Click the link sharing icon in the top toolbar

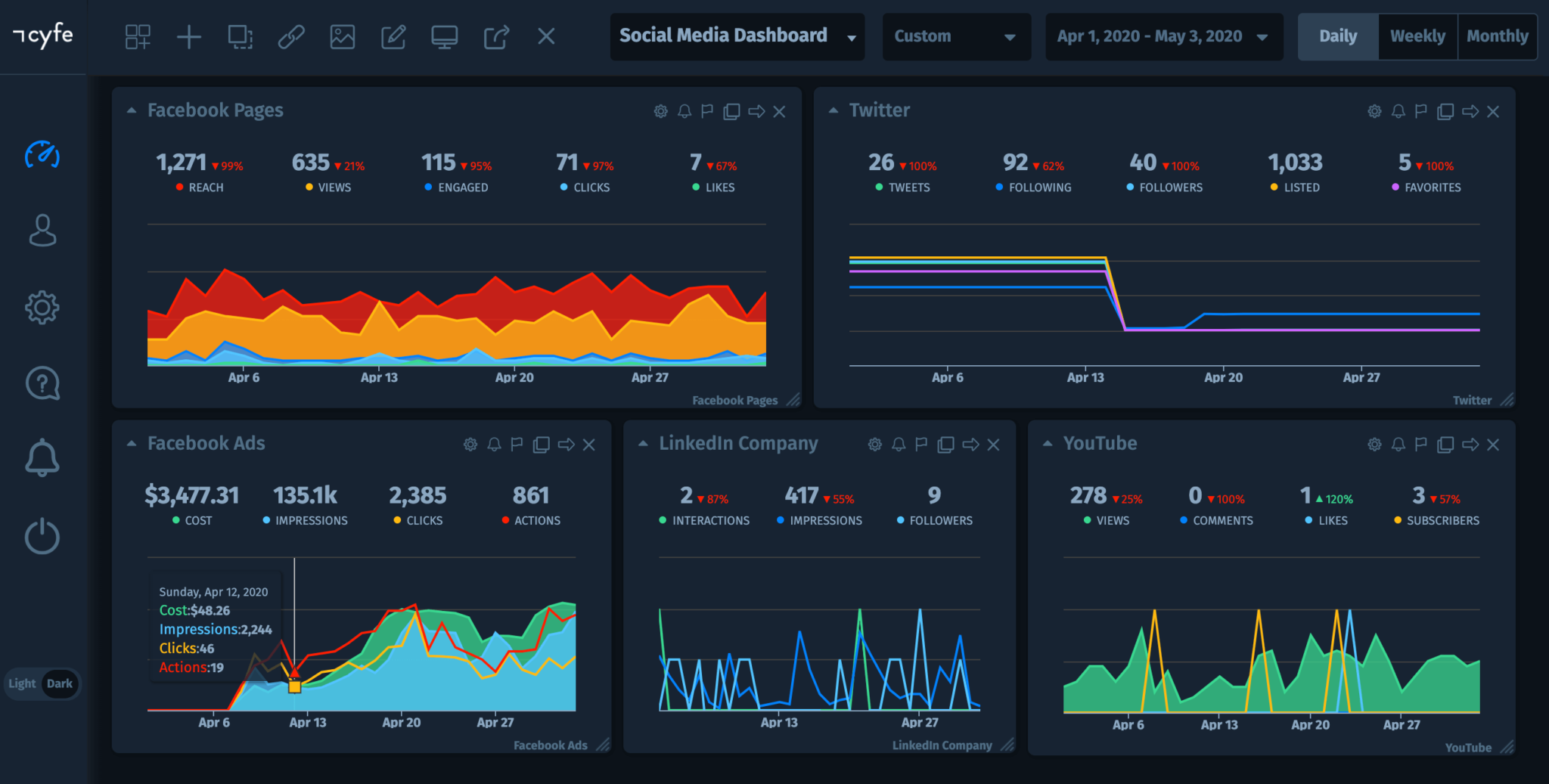(x=291, y=36)
